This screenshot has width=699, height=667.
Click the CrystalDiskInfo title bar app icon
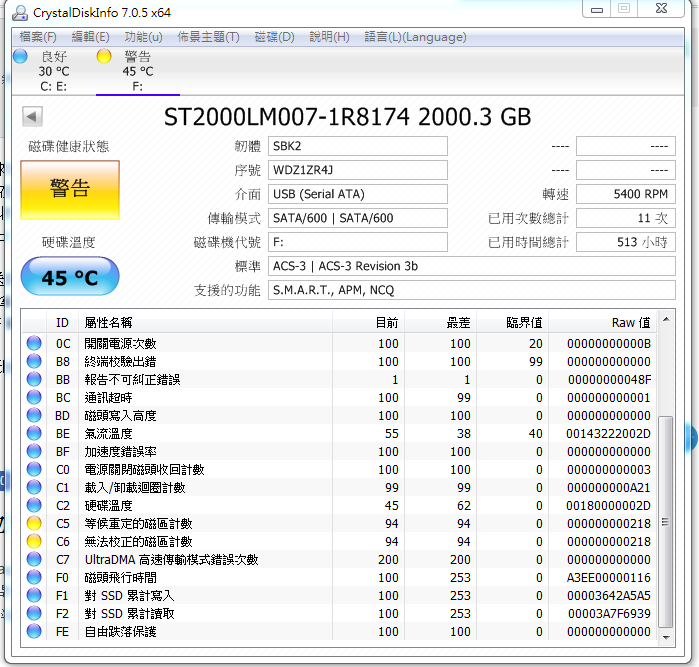20,12
